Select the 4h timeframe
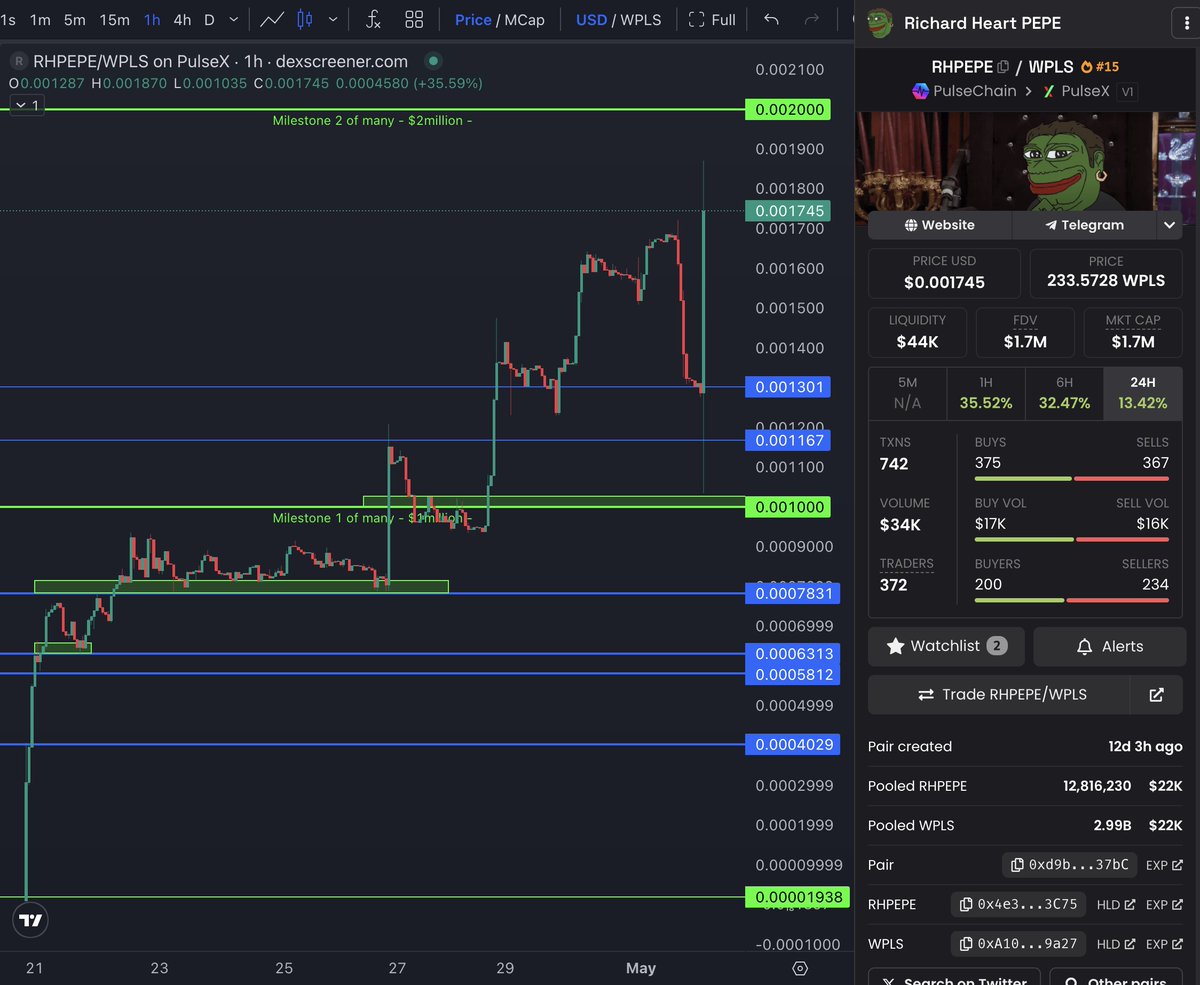The height and width of the screenshot is (985, 1200). (182, 19)
